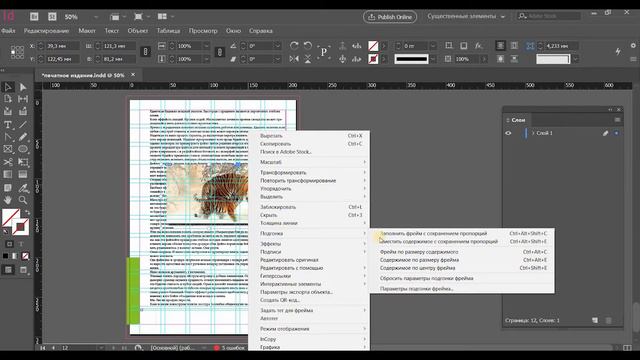Select the Pen tool
Screen dimensions: 640x360
8,137
